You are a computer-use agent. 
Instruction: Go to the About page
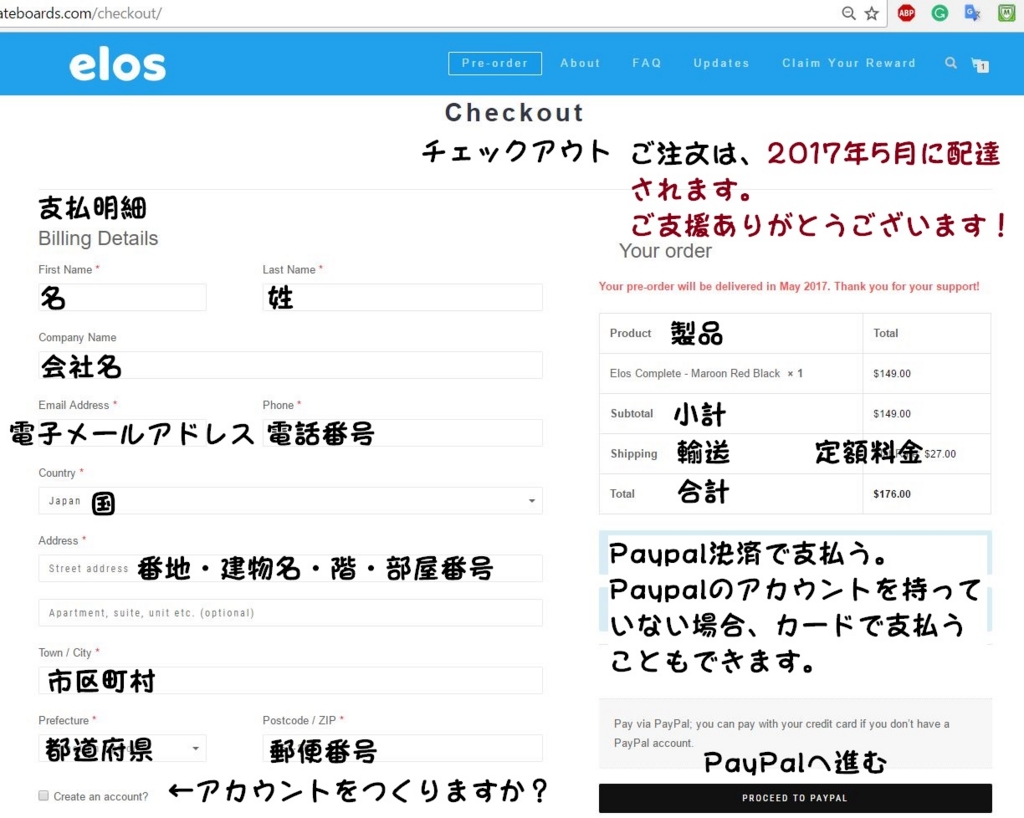[580, 63]
